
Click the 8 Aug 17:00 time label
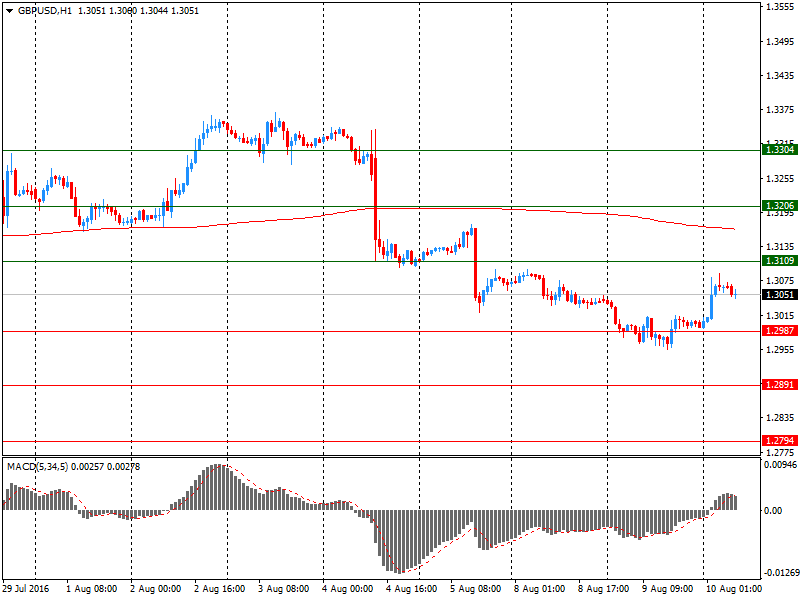[604, 588]
